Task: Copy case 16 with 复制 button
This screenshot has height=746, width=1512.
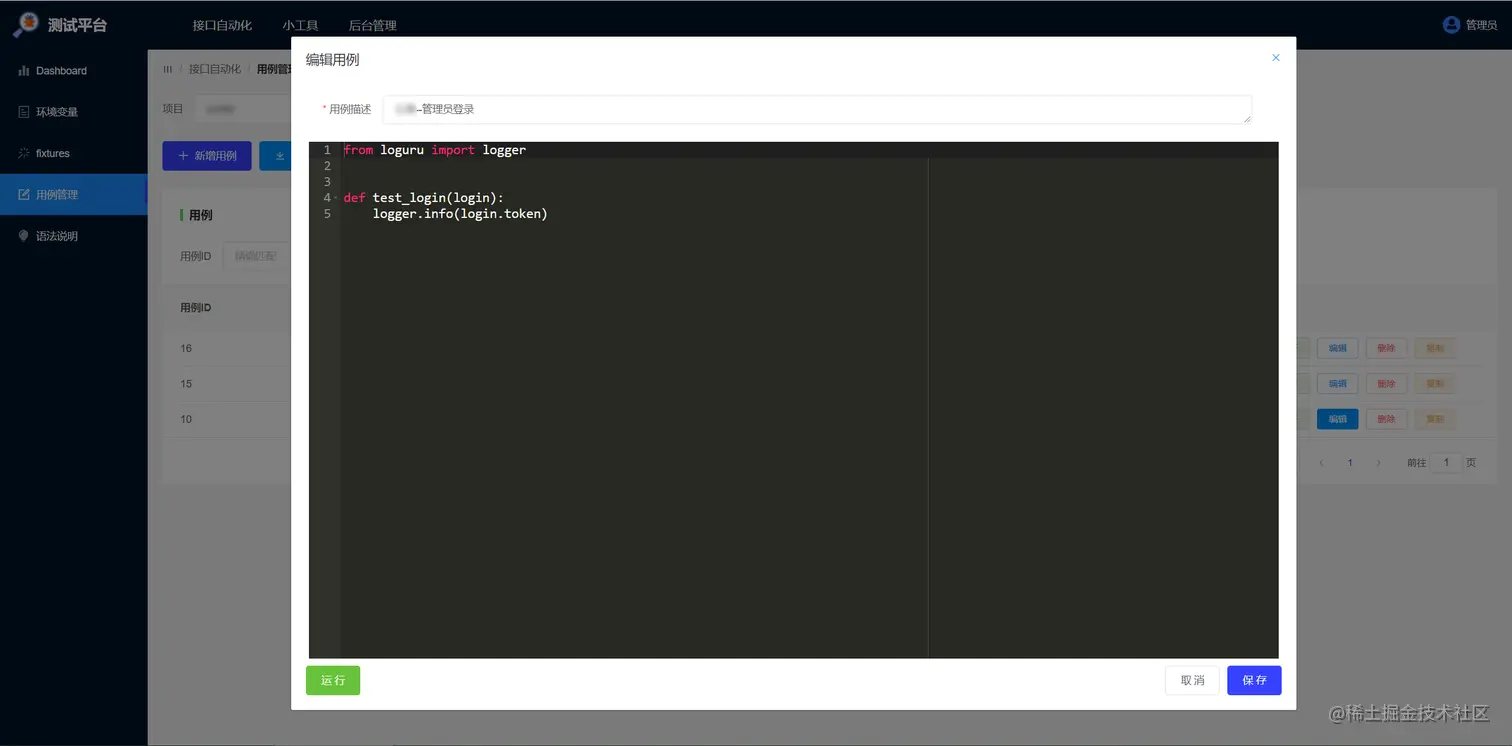Action: [x=1435, y=348]
